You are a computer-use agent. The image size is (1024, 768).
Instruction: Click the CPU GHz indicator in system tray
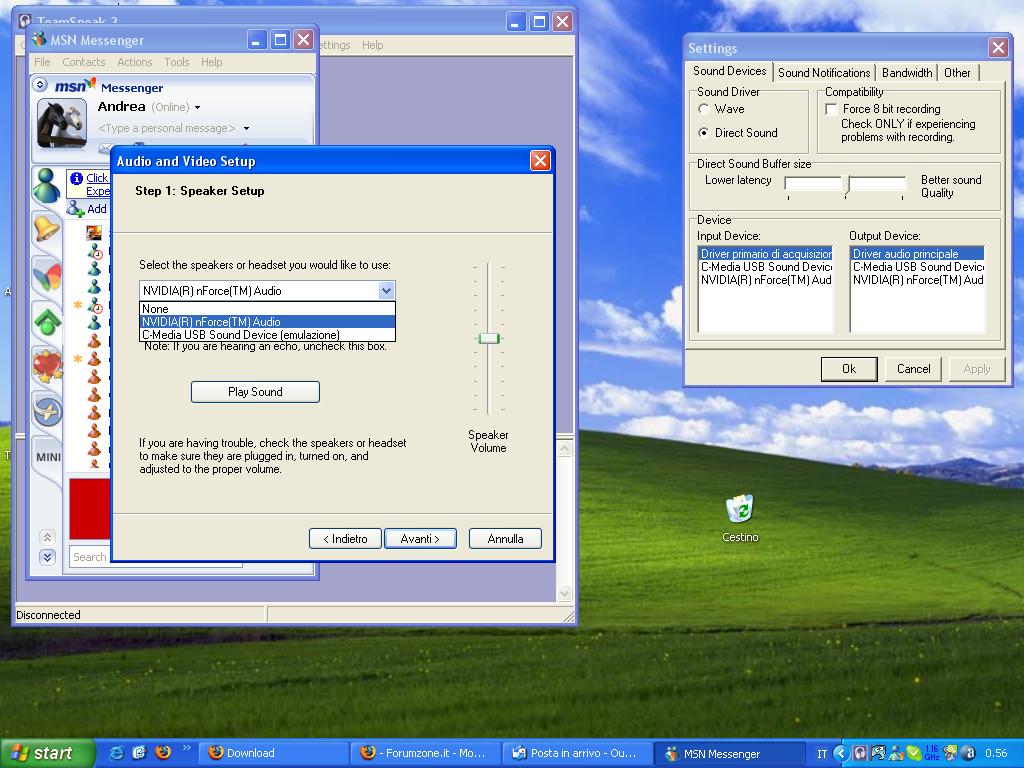[932, 753]
